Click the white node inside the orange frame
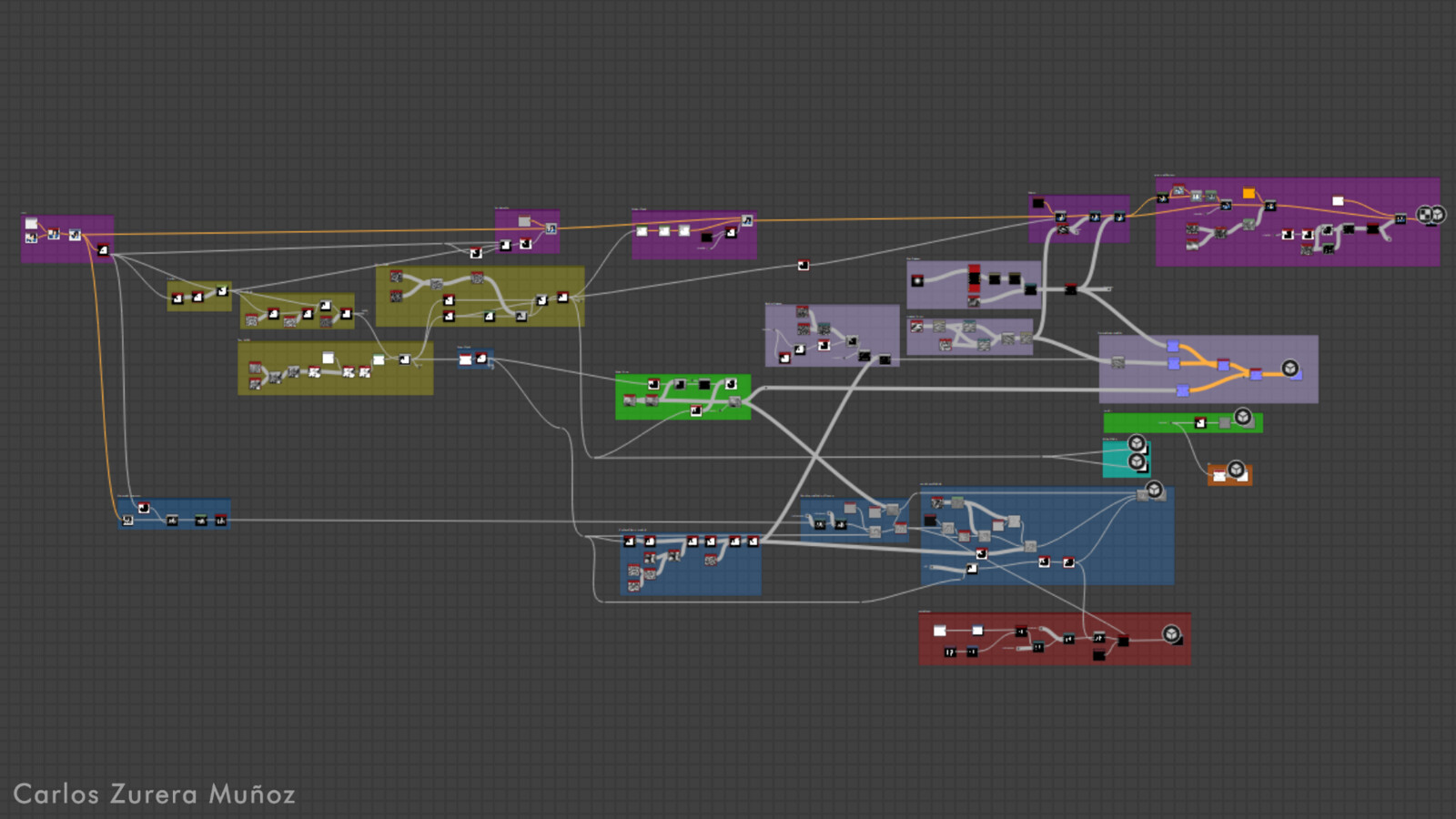The height and width of the screenshot is (819, 1456). coord(1218,476)
